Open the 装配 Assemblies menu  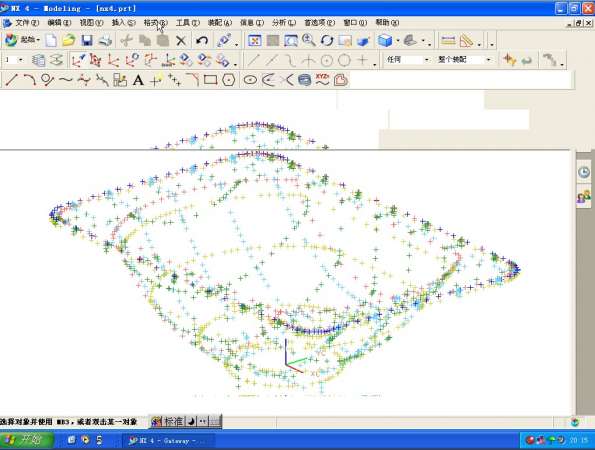tap(220, 23)
